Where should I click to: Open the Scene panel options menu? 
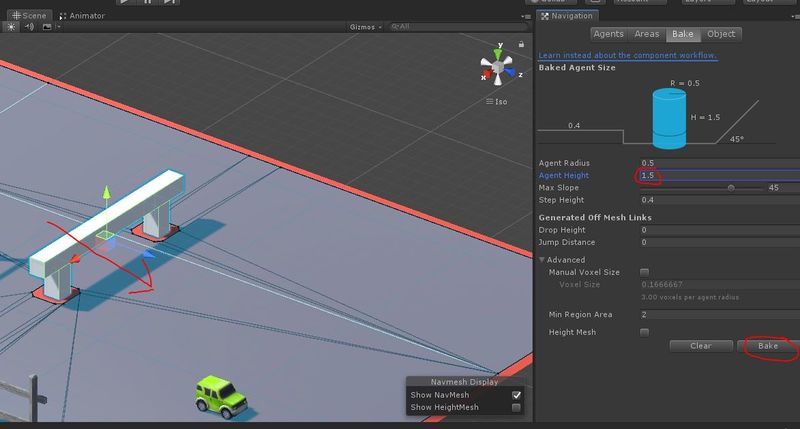[x=526, y=16]
